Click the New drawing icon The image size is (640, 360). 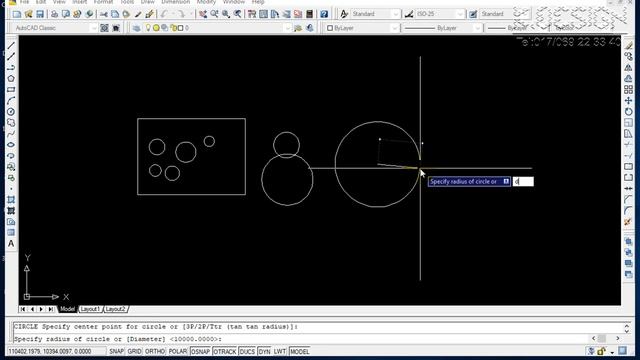tap(17, 14)
